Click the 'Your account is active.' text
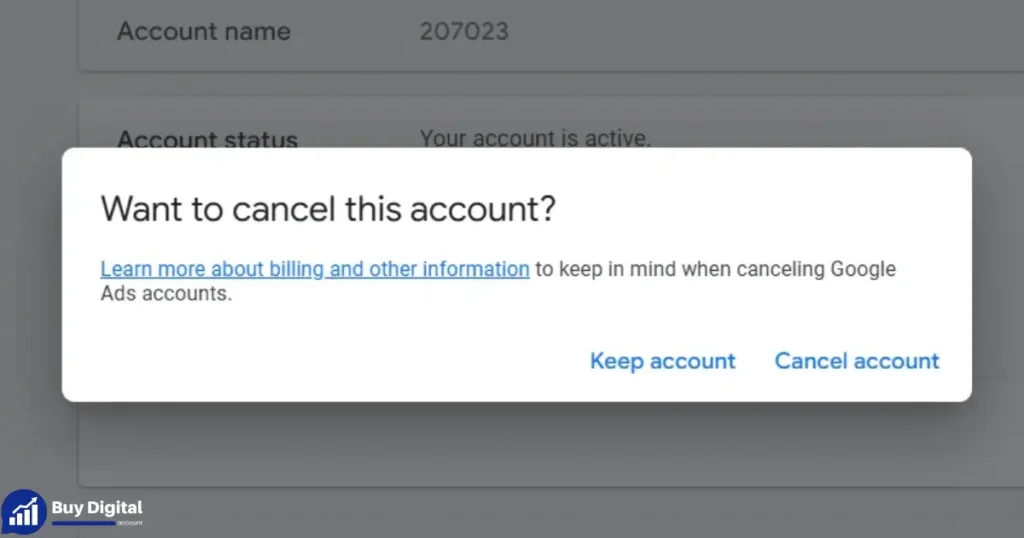 click(x=535, y=138)
